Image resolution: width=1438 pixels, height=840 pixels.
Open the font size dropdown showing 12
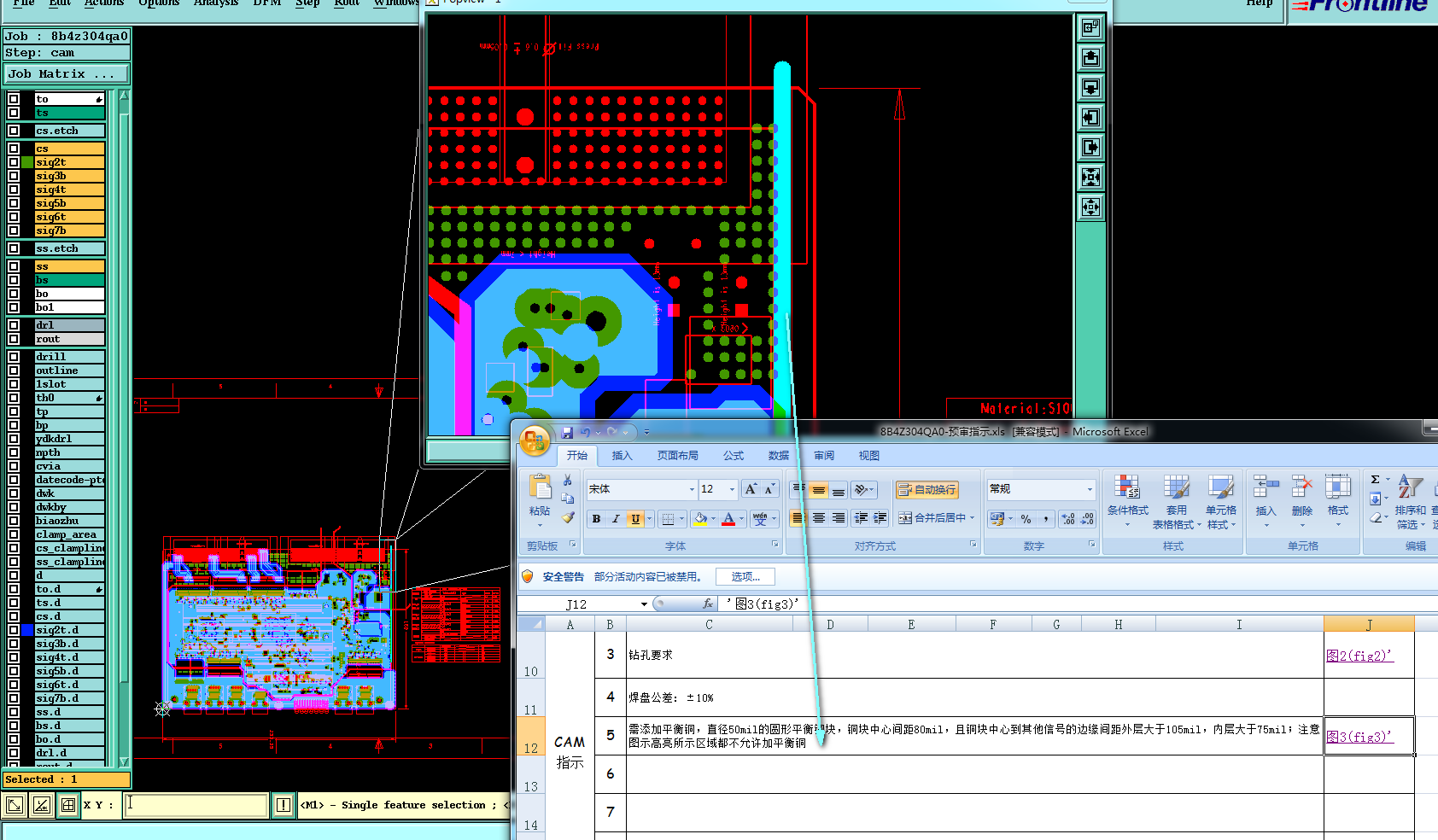point(732,489)
